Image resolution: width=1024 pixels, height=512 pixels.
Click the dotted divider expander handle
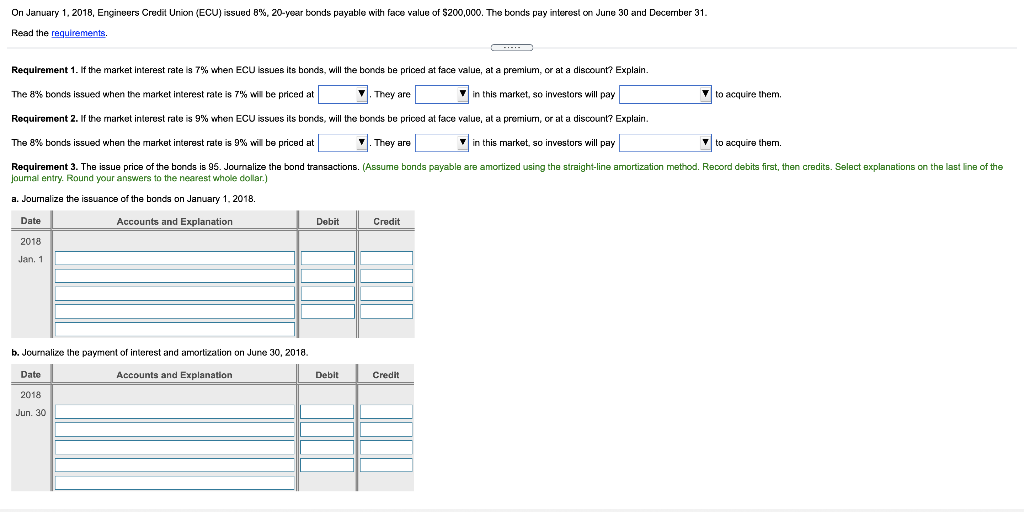click(x=512, y=47)
